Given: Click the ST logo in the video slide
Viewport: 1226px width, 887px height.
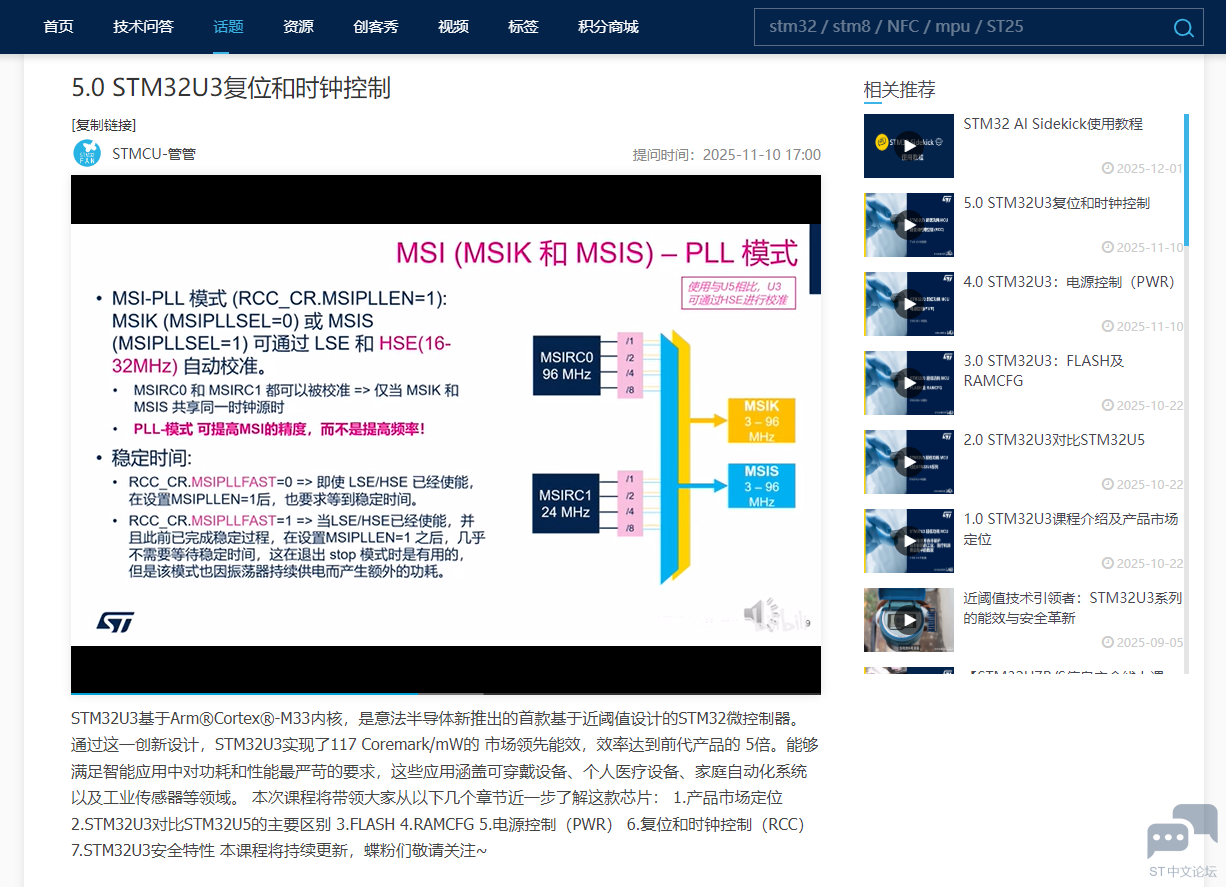Looking at the screenshot, I should tap(115, 622).
